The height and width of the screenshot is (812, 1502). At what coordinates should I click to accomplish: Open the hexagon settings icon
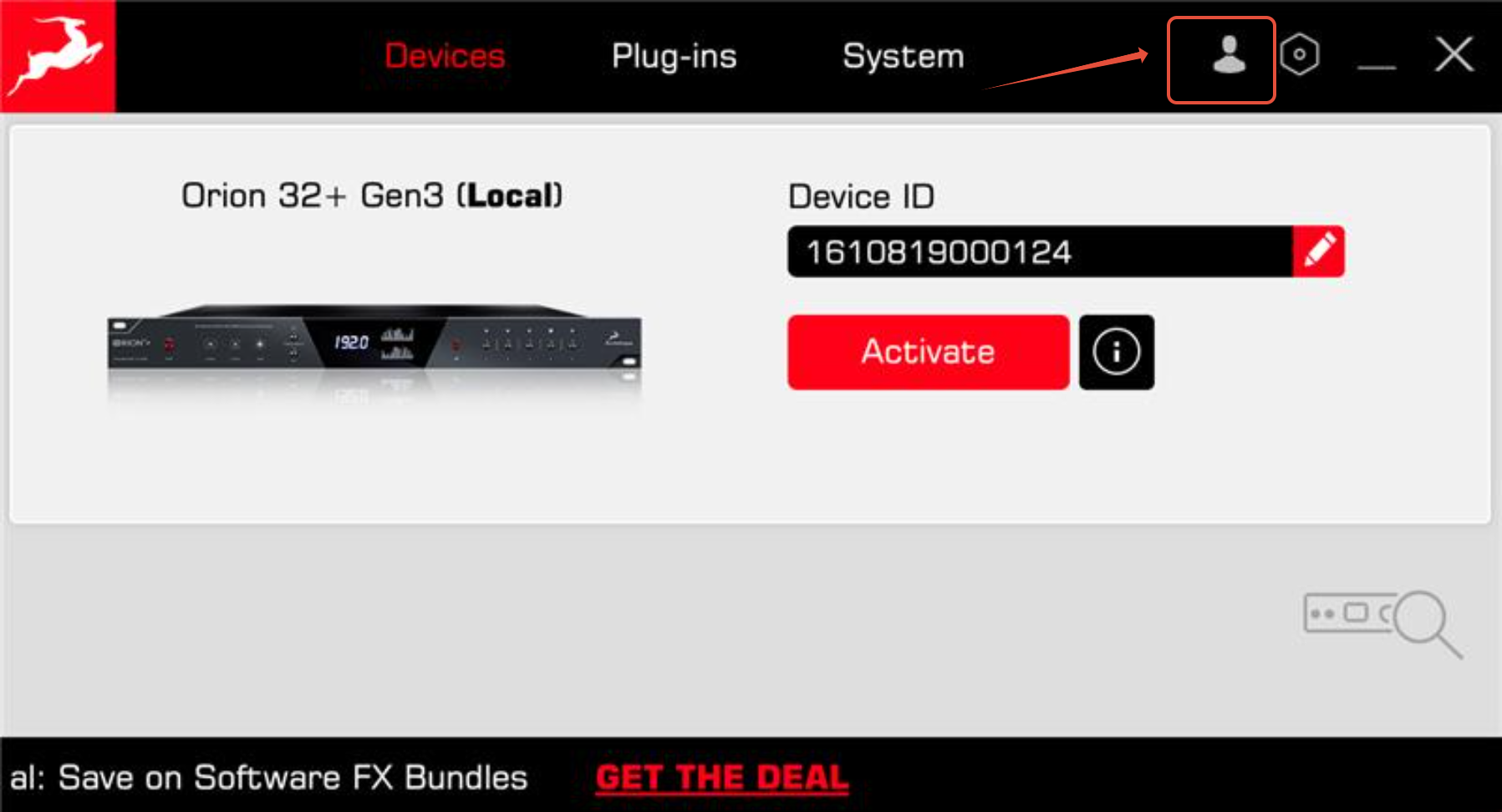point(1299,55)
